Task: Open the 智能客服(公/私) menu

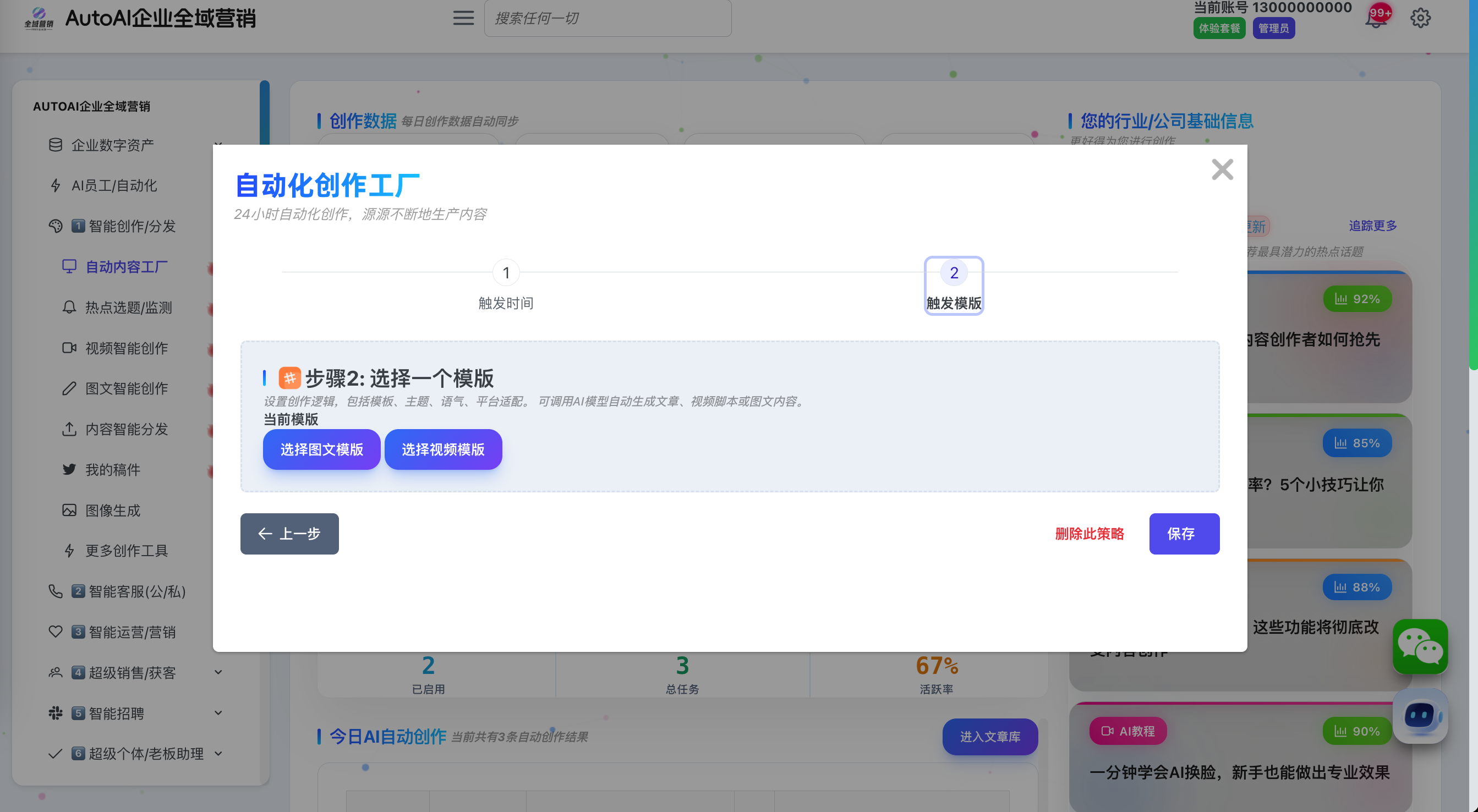Action: pyautogui.click(x=136, y=591)
